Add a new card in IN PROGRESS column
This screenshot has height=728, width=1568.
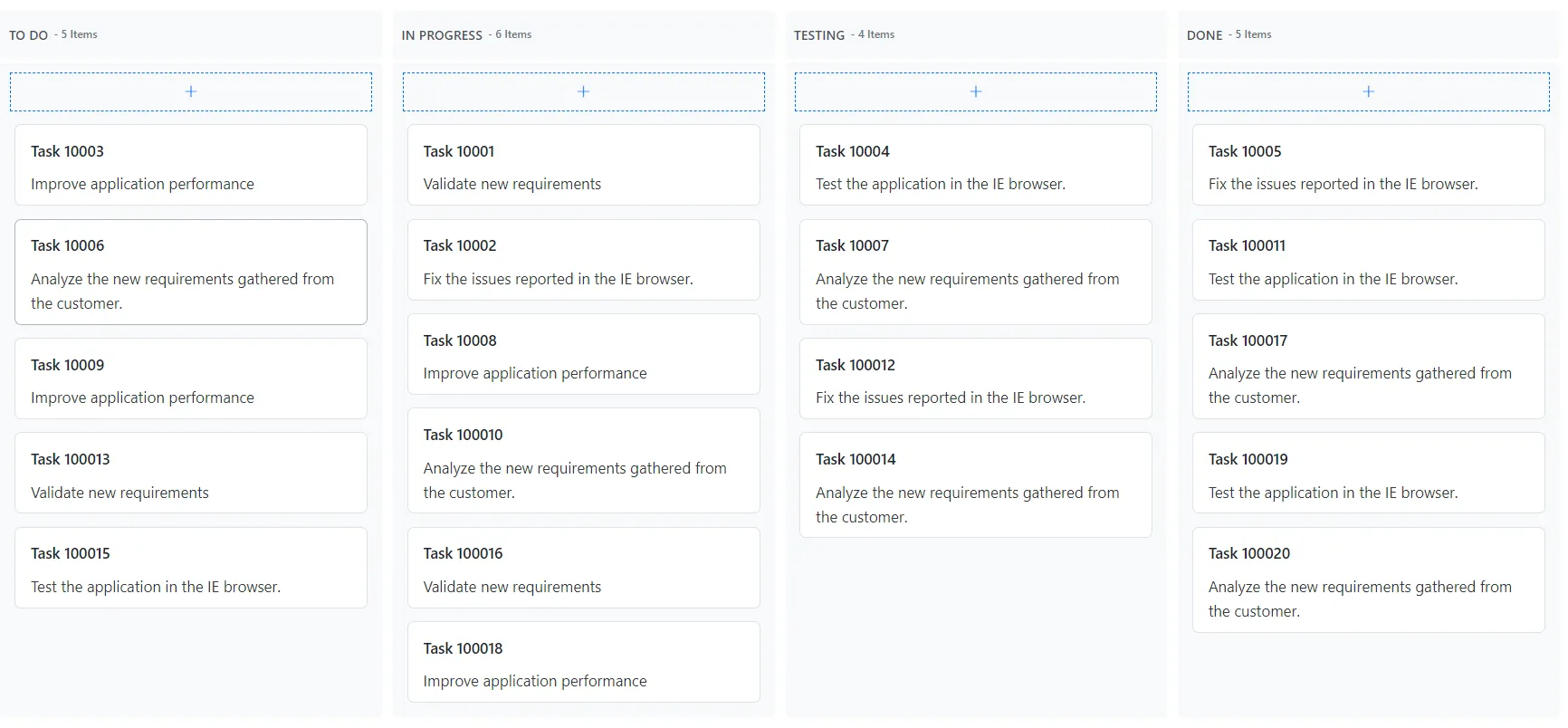(584, 91)
